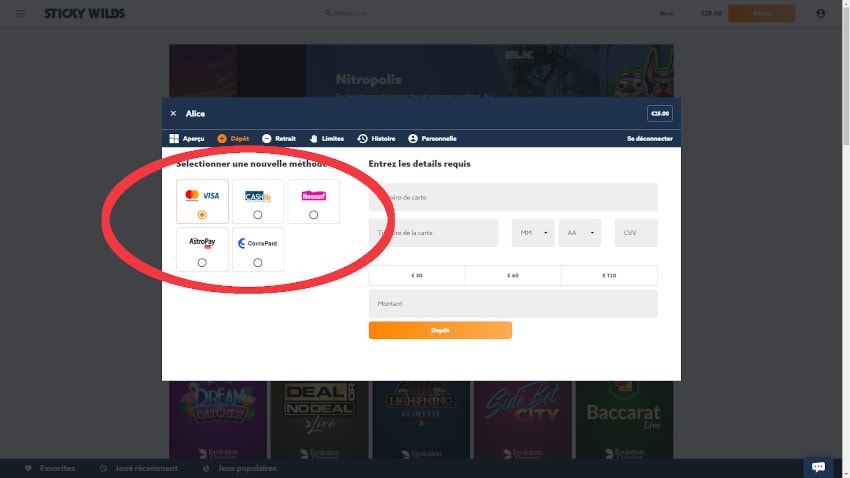This screenshot has height=478, width=850.
Task: Open the MM expiry month dropdown
Action: click(533, 233)
